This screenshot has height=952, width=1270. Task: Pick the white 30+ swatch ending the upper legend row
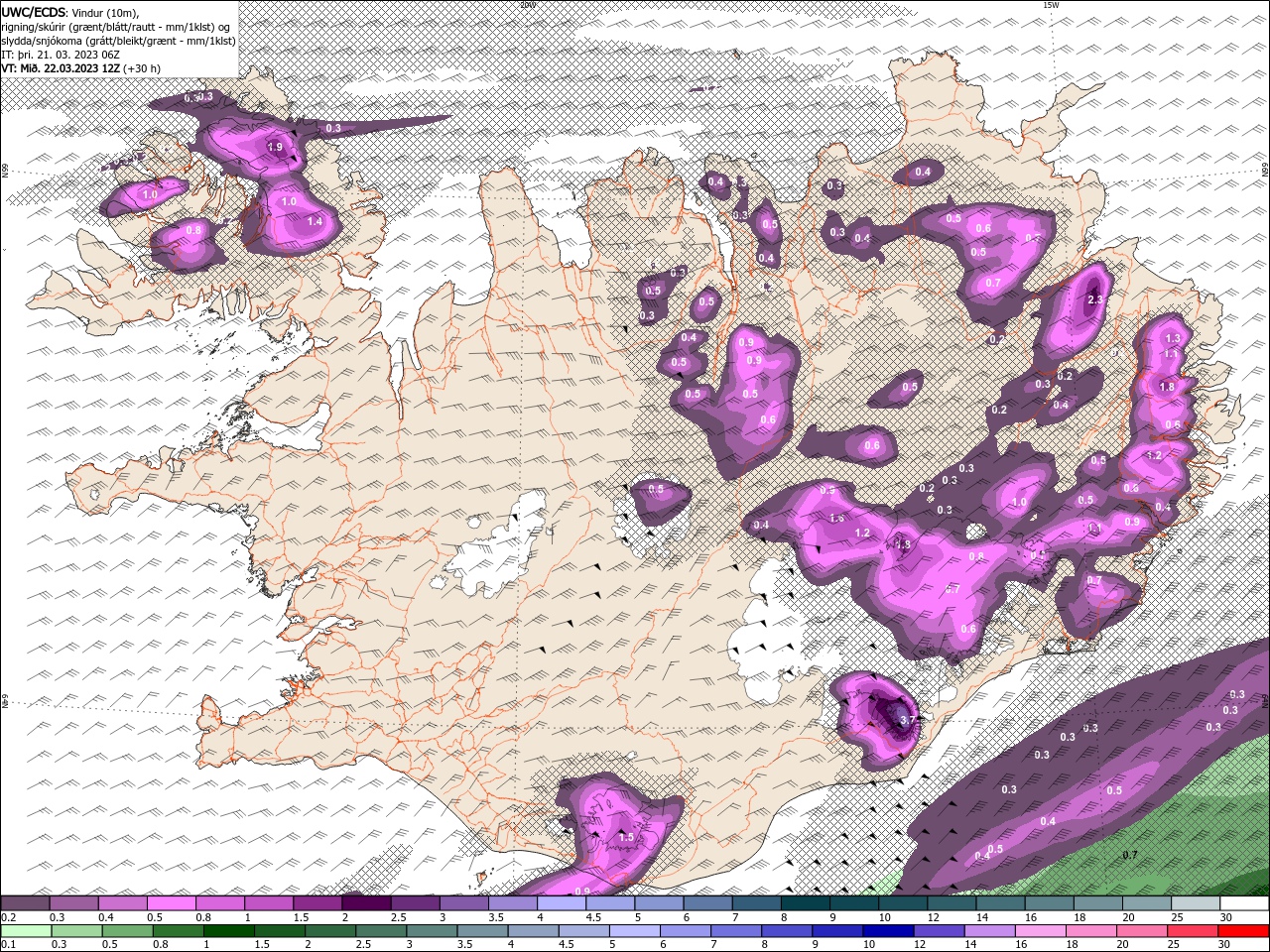[1244, 903]
